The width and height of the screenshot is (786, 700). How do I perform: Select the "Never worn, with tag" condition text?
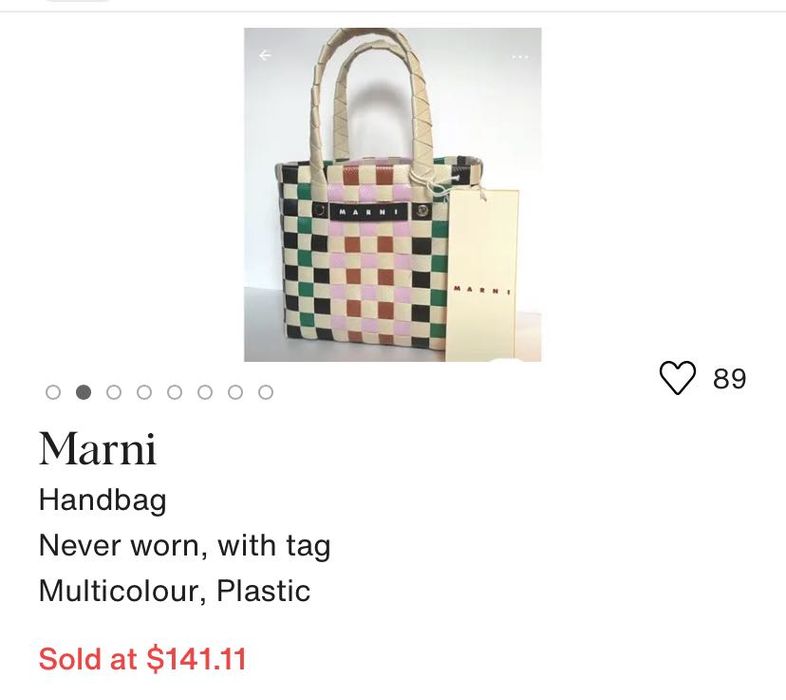(x=184, y=546)
